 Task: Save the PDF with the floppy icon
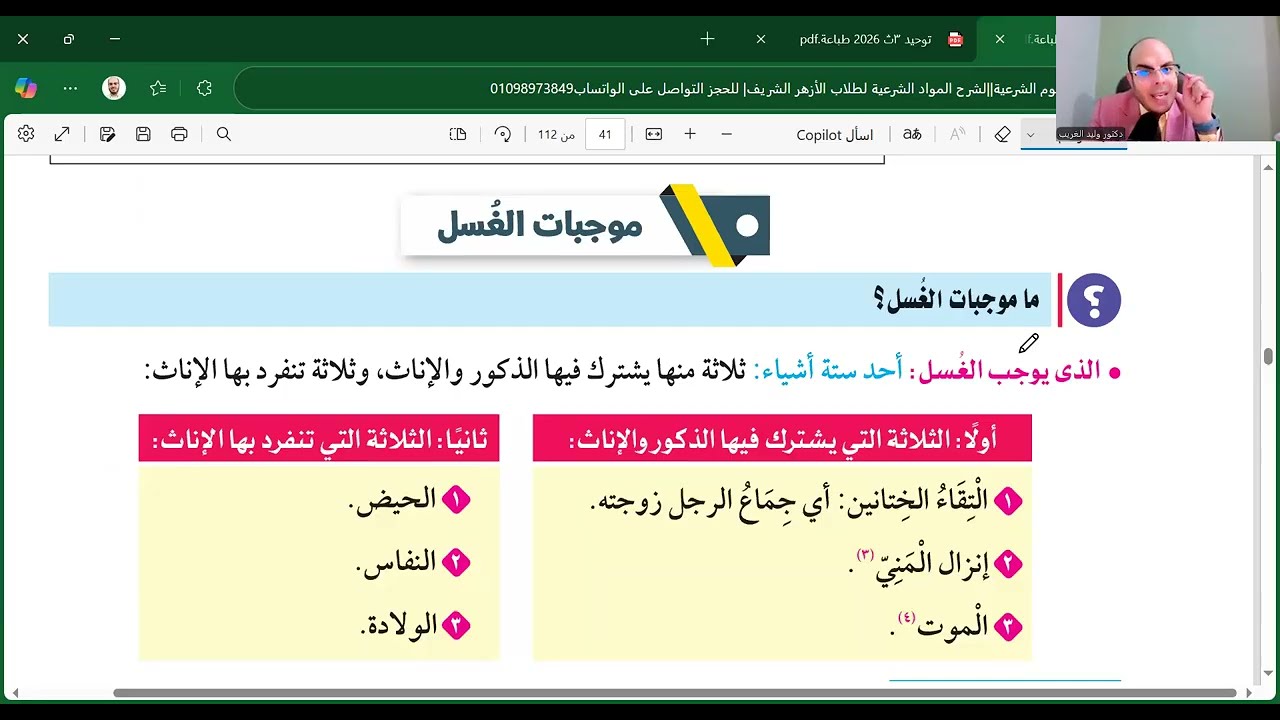(x=143, y=134)
